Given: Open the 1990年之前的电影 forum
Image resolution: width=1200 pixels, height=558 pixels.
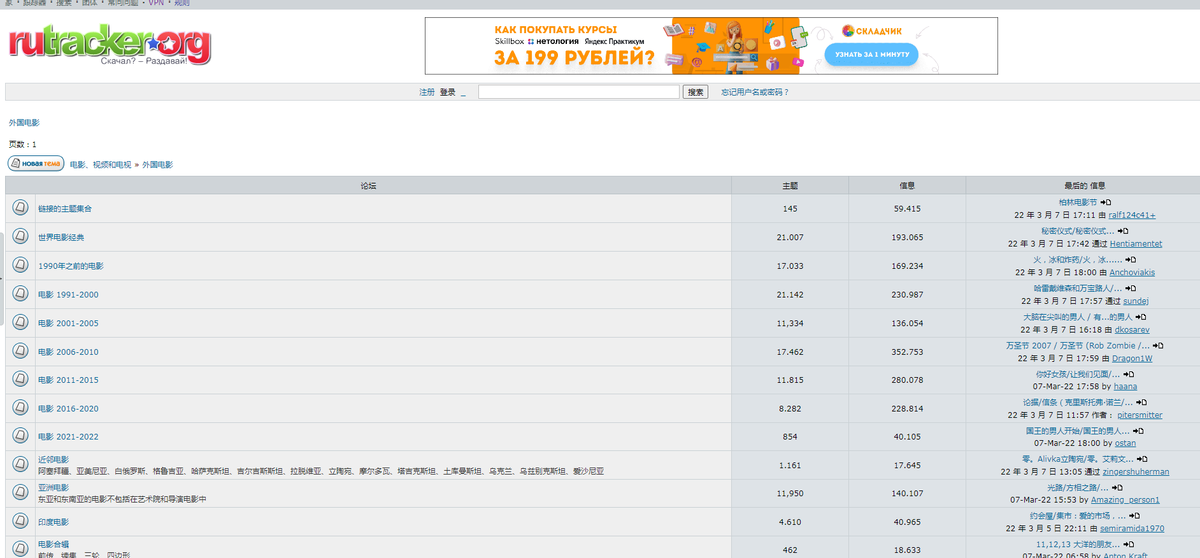Looking at the screenshot, I should (70, 266).
